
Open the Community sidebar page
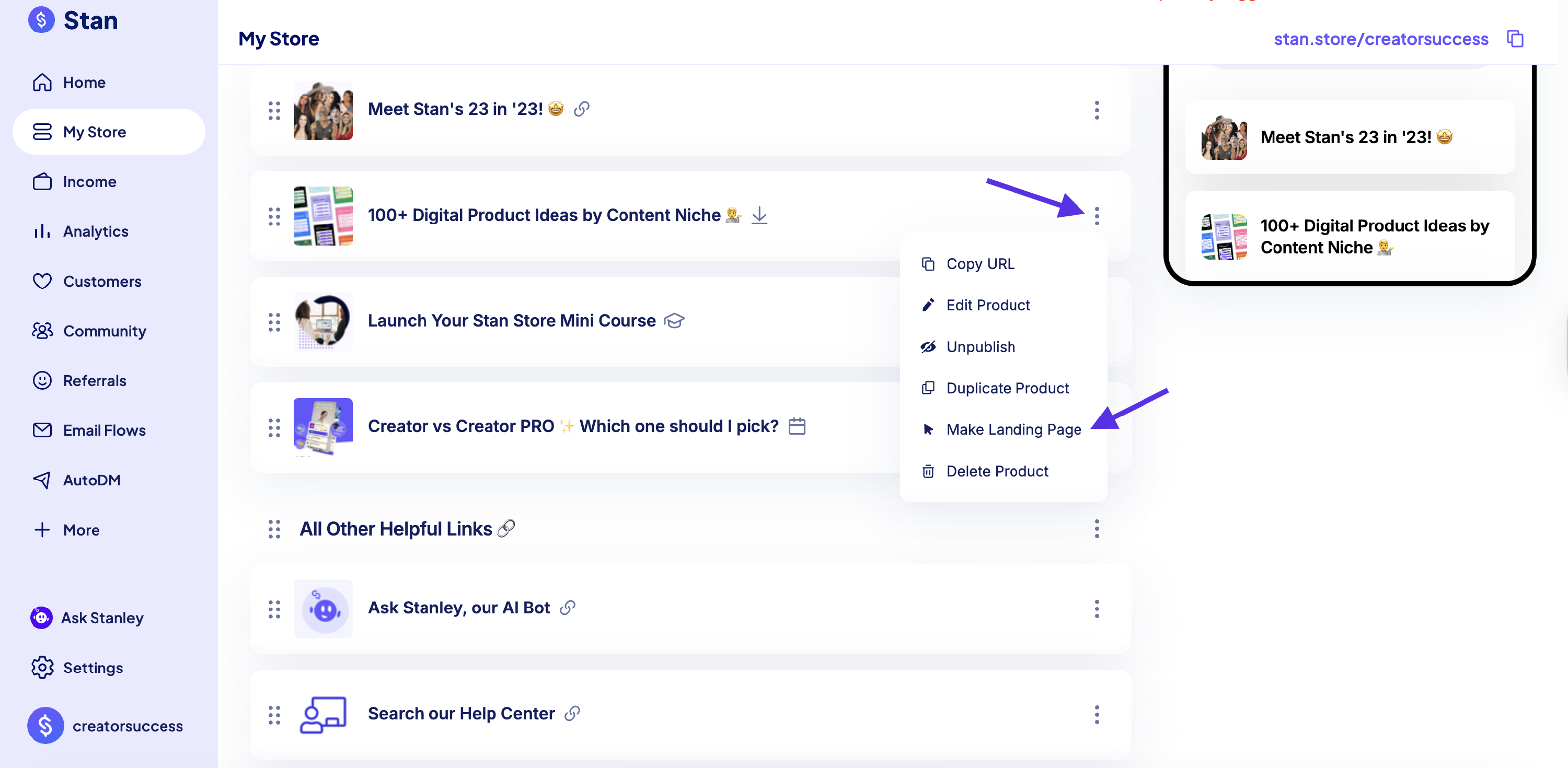[104, 331]
